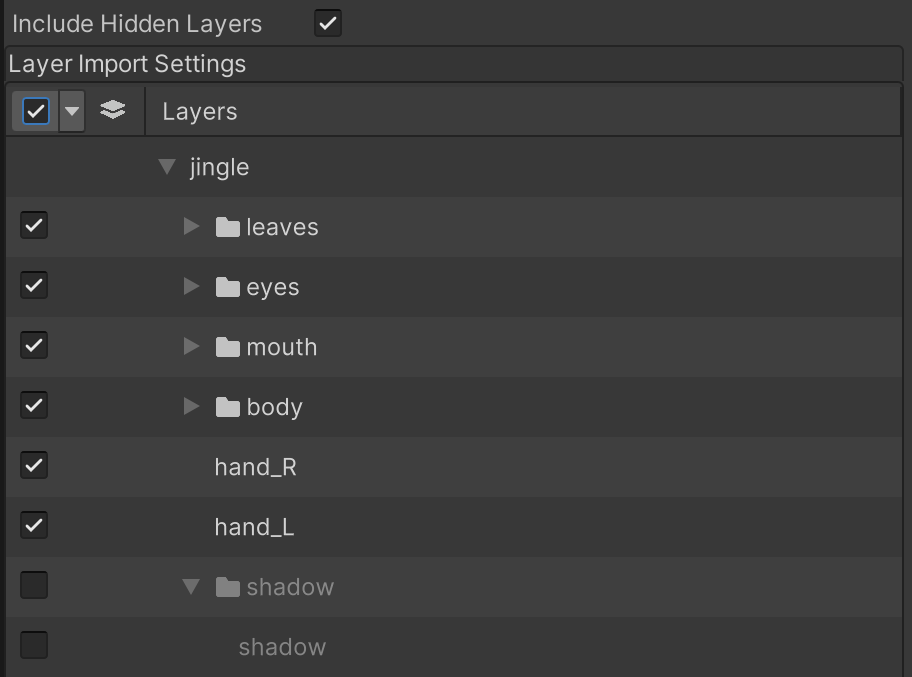
Task: Enable the shadow group import checkbox
Action: click(34, 585)
